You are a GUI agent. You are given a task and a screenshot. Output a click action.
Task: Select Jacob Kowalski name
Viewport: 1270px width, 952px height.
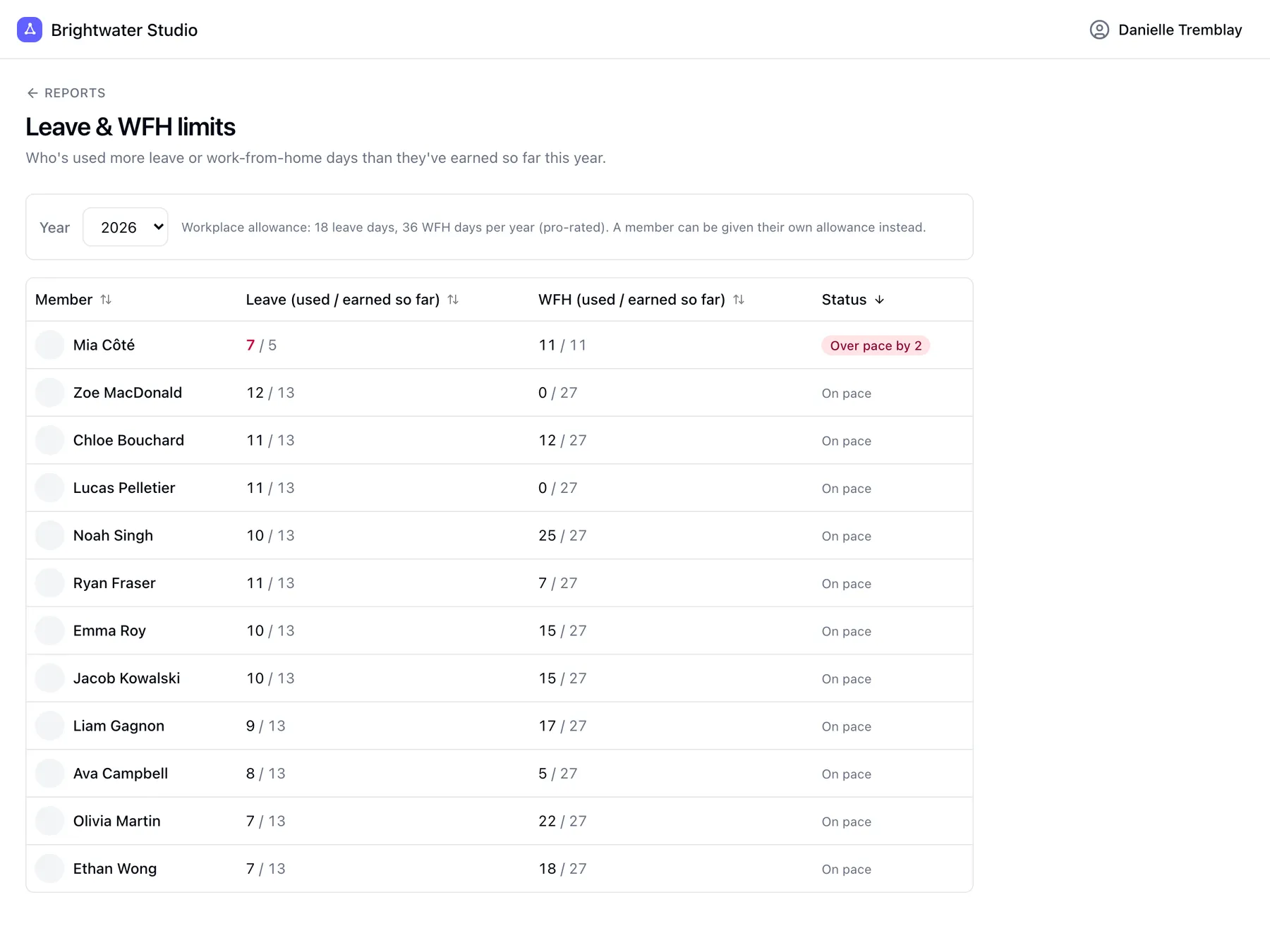(126, 678)
